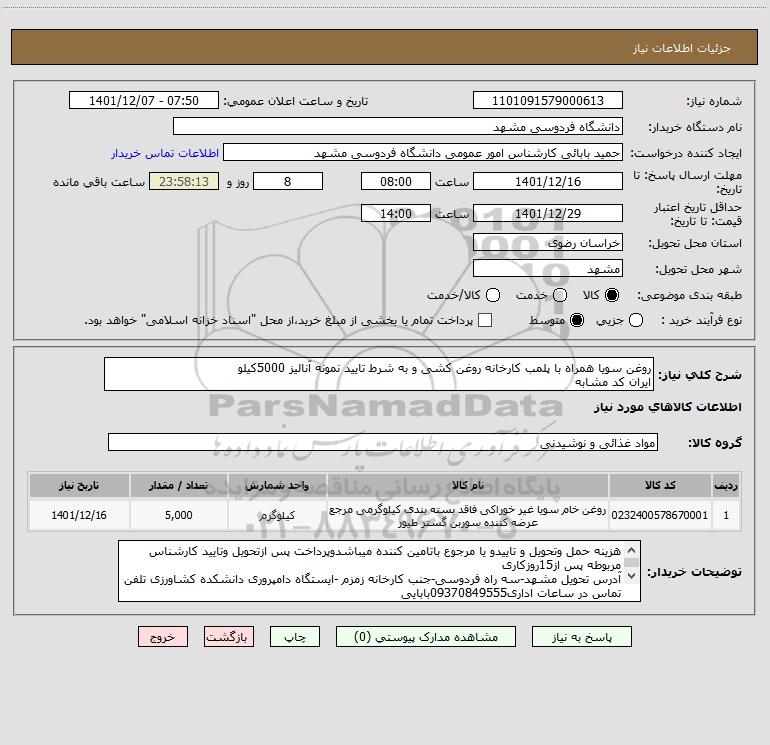Click the announcement date field 1401/12/07 - 07:50

(x=143, y=100)
